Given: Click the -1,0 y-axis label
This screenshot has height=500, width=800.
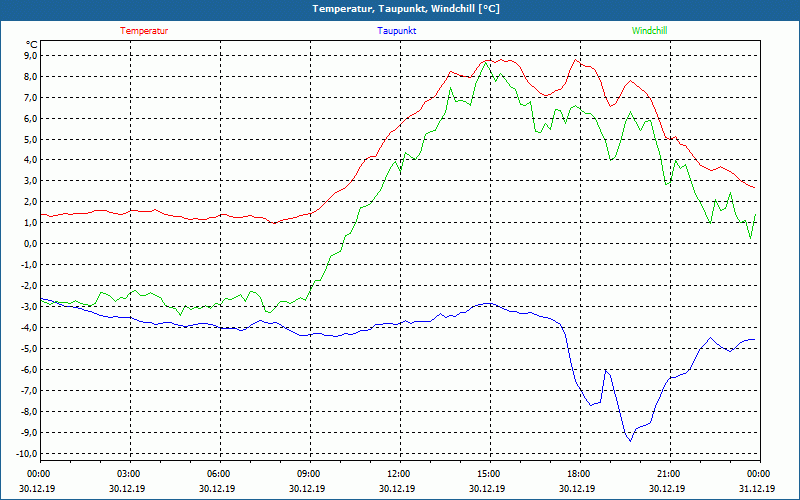Looking at the screenshot, I should coord(30,264).
